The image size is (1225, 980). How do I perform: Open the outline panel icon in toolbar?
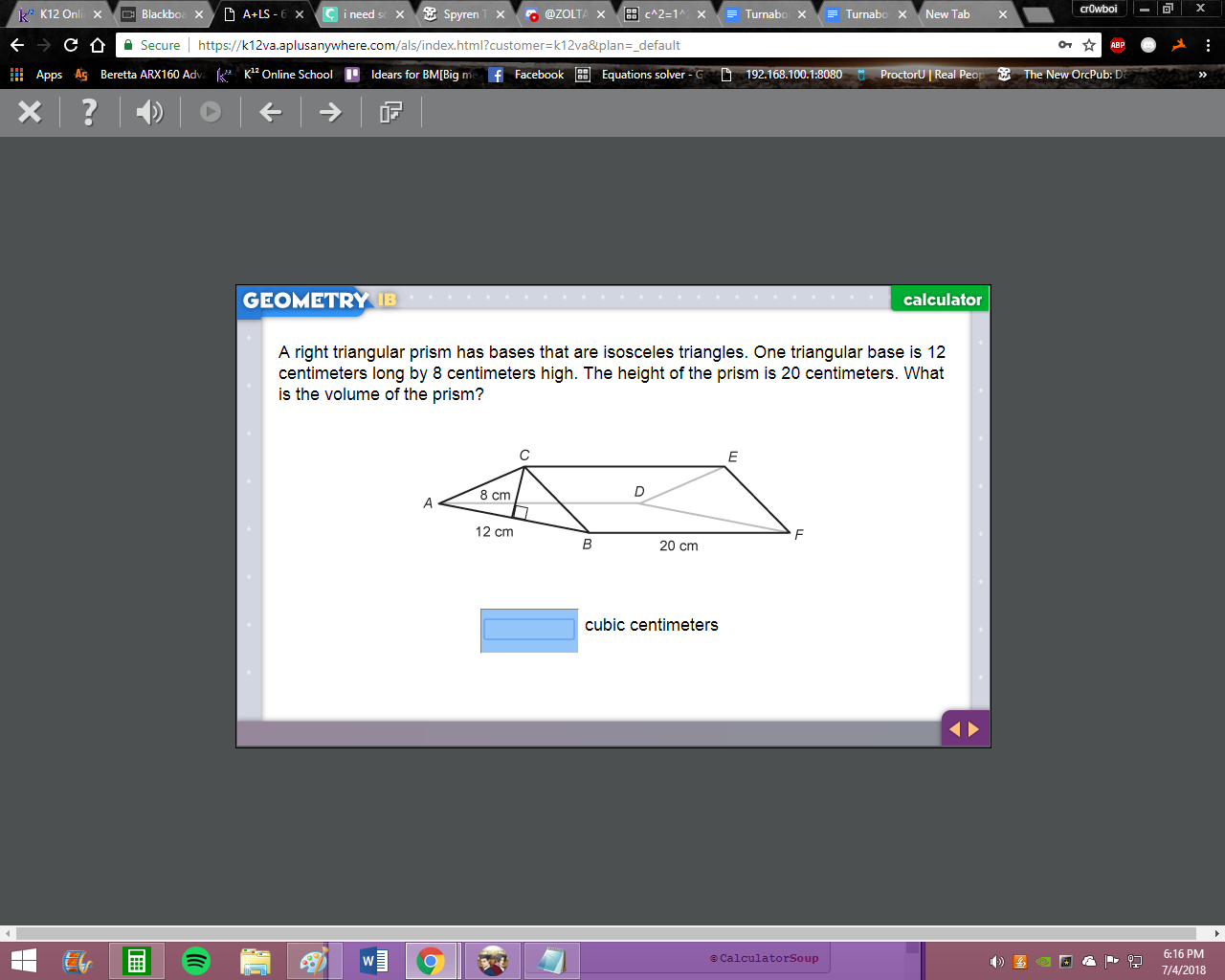point(390,112)
